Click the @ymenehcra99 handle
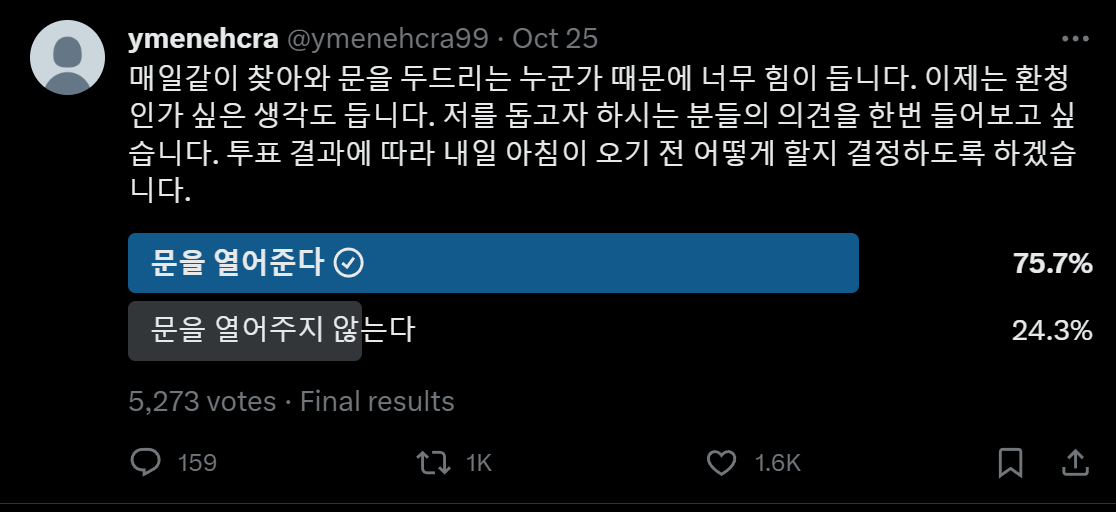The height and width of the screenshot is (512, 1116). pos(387,38)
